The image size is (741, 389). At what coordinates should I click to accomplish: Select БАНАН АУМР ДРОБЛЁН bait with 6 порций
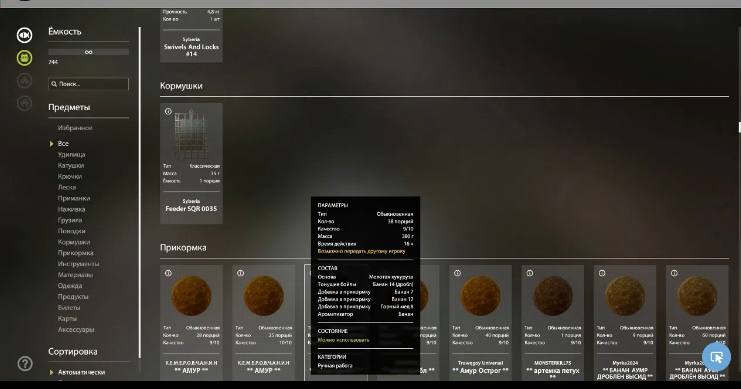pos(625,322)
